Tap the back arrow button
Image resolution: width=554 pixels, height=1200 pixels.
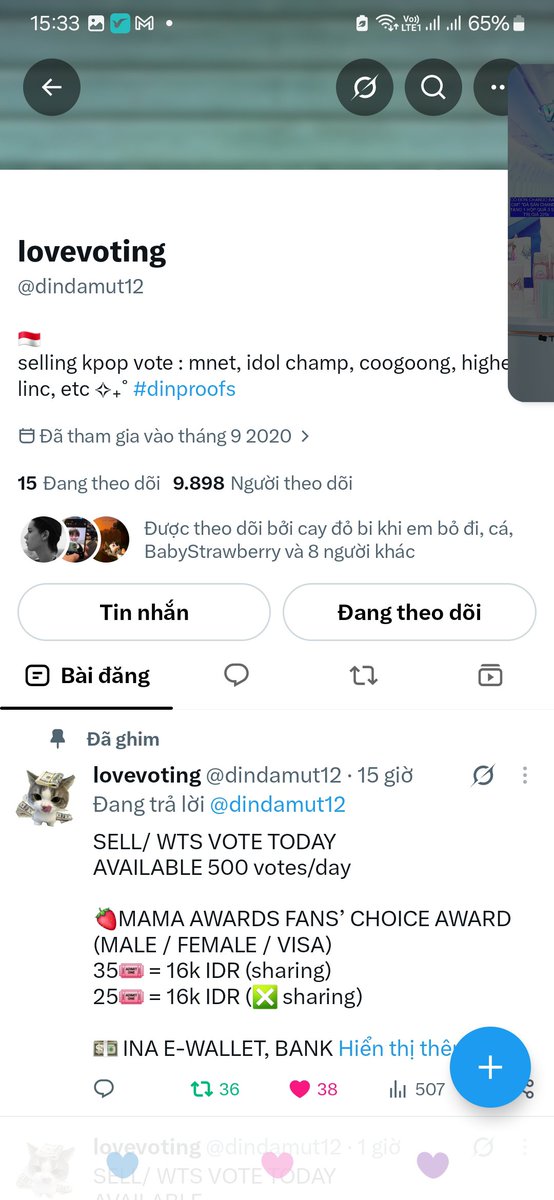click(x=51, y=88)
